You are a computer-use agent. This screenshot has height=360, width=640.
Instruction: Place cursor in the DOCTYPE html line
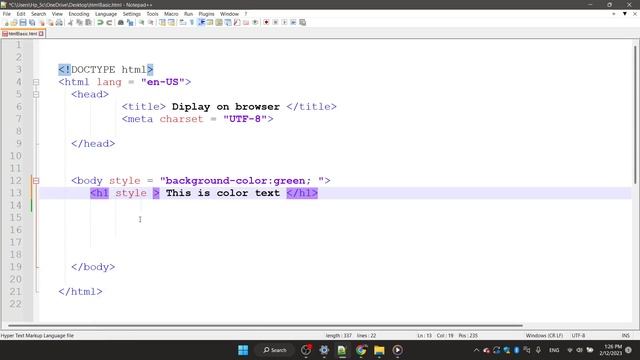(x=106, y=70)
